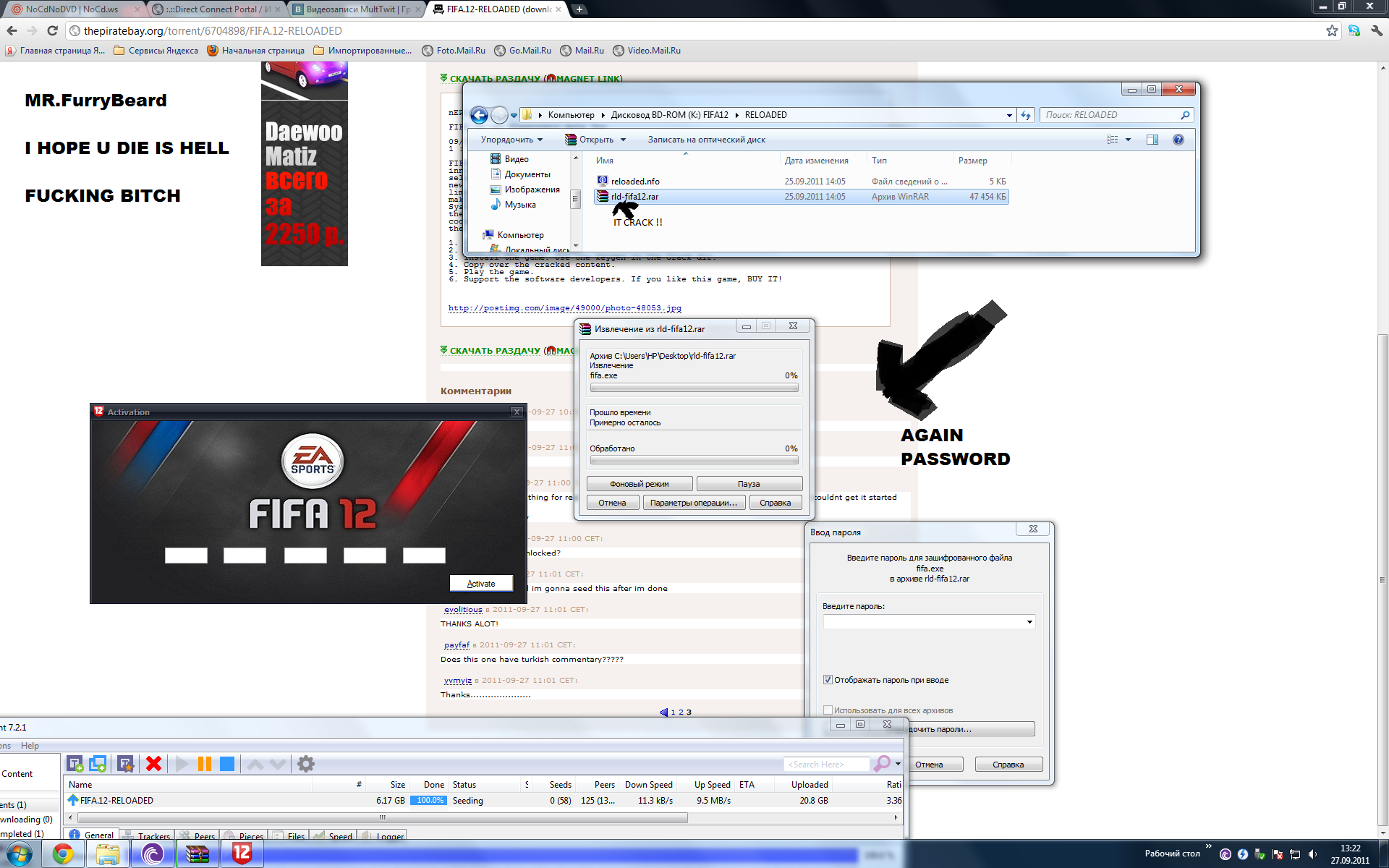Click the Chrome back navigation arrow
This screenshot has width=1389, height=868.
click(12, 30)
